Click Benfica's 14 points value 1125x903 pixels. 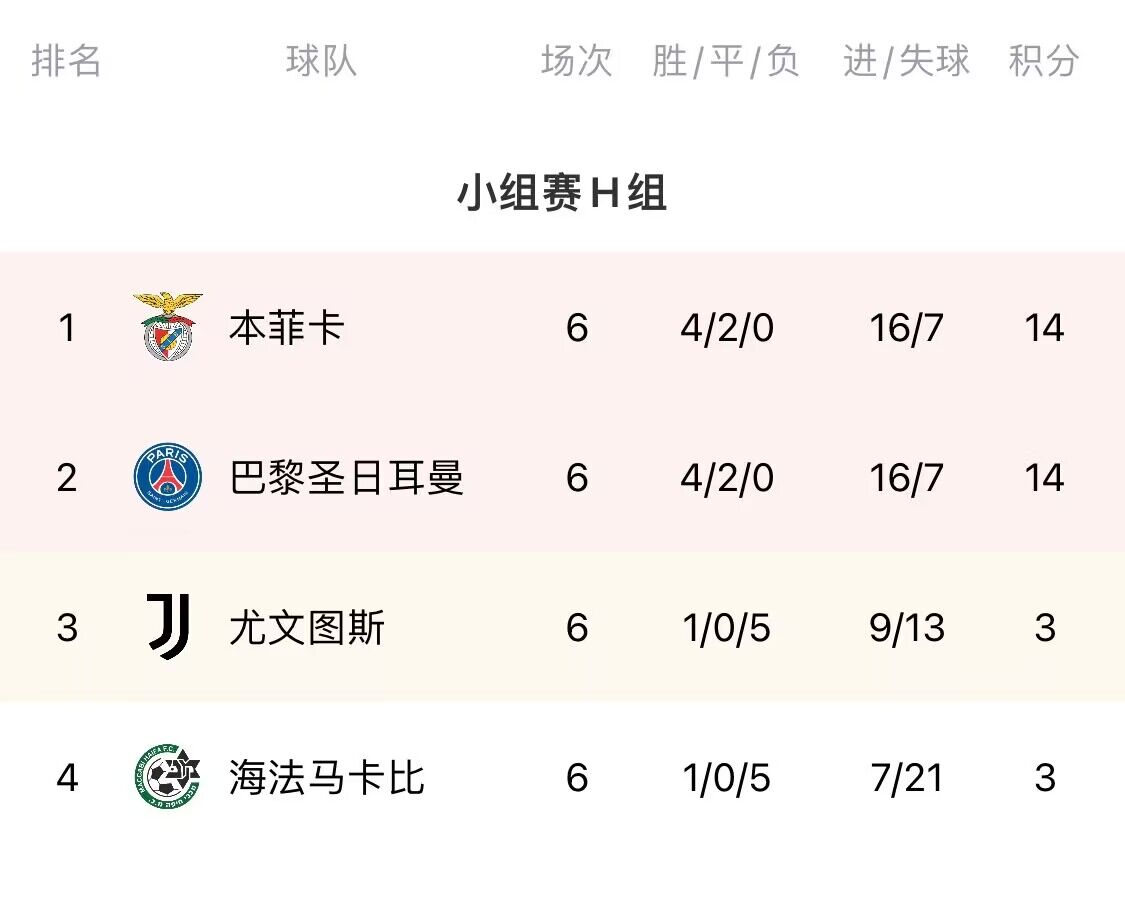click(1045, 328)
